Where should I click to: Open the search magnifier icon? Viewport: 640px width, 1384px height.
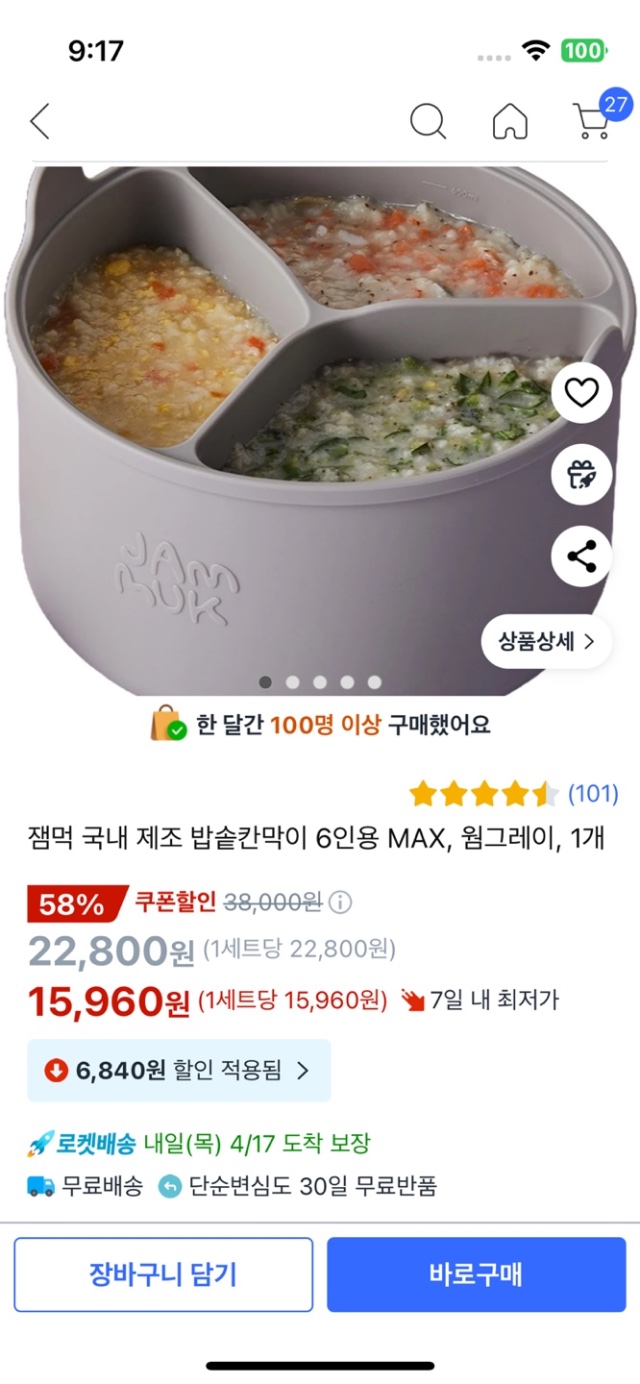(x=427, y=122)
